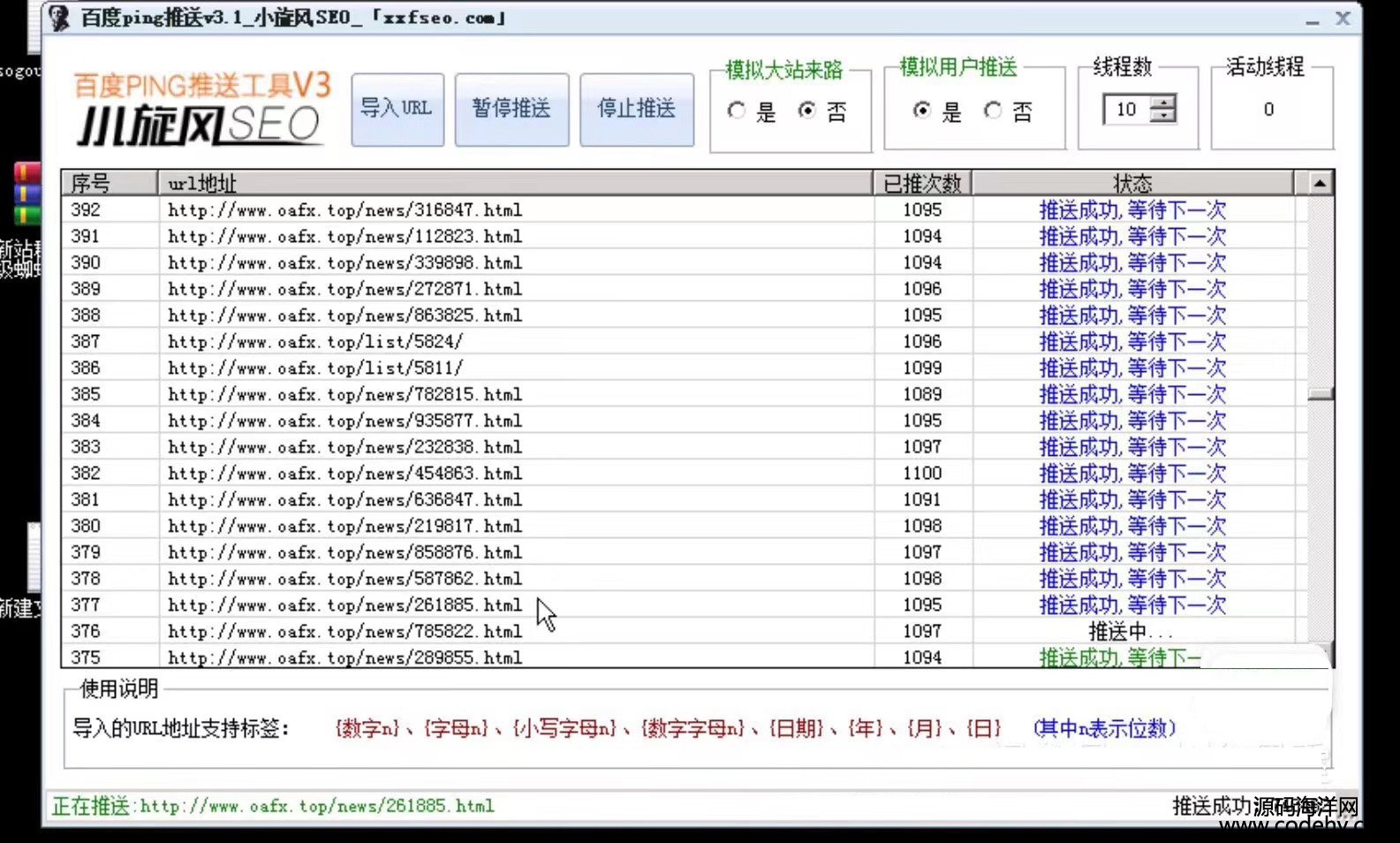This screenshot has width=1400, height=843.
Task: Select row with URL list/5811/
Action: coord(685,368)
